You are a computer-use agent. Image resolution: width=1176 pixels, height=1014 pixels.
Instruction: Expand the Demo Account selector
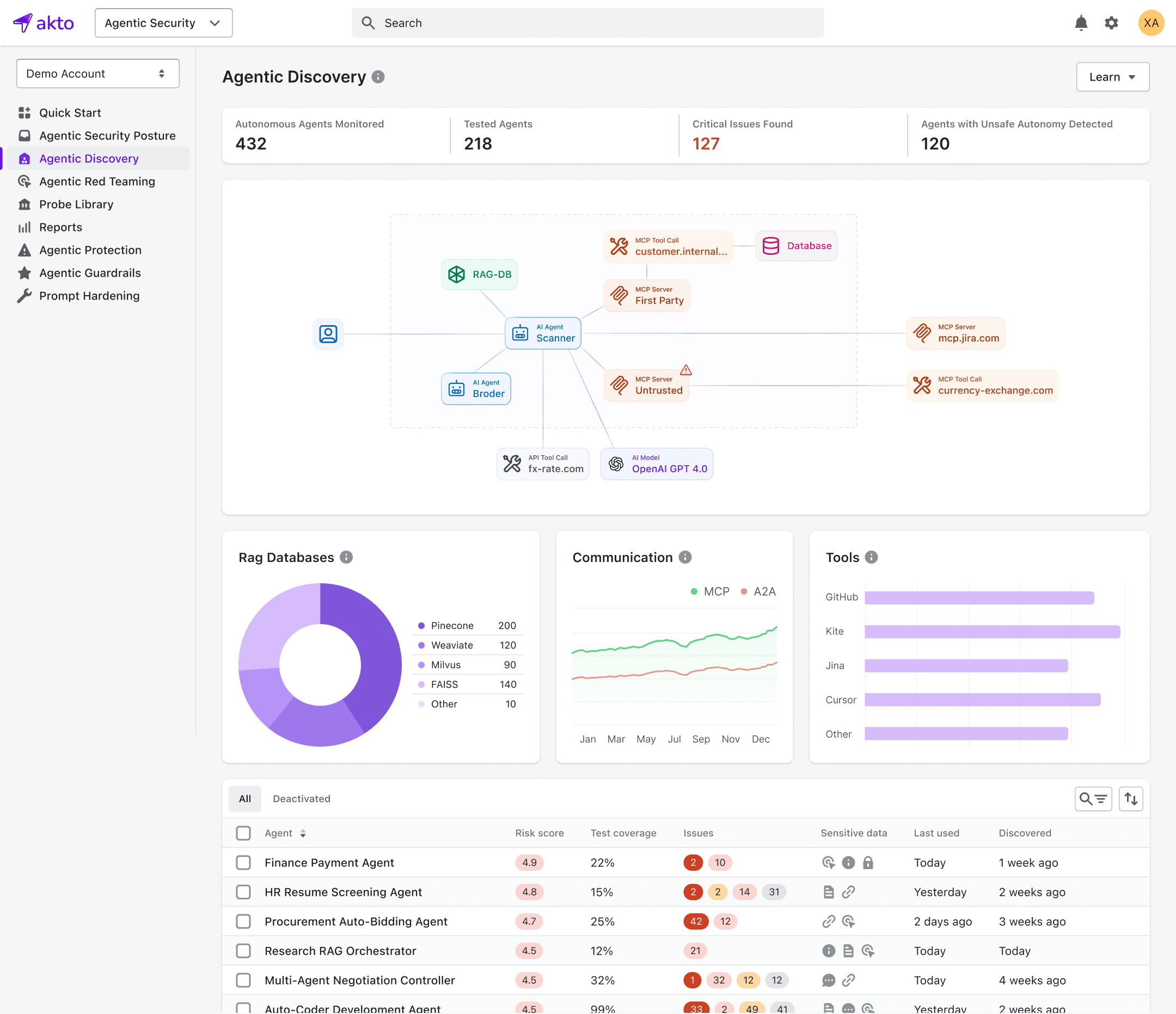coord(97,74)
